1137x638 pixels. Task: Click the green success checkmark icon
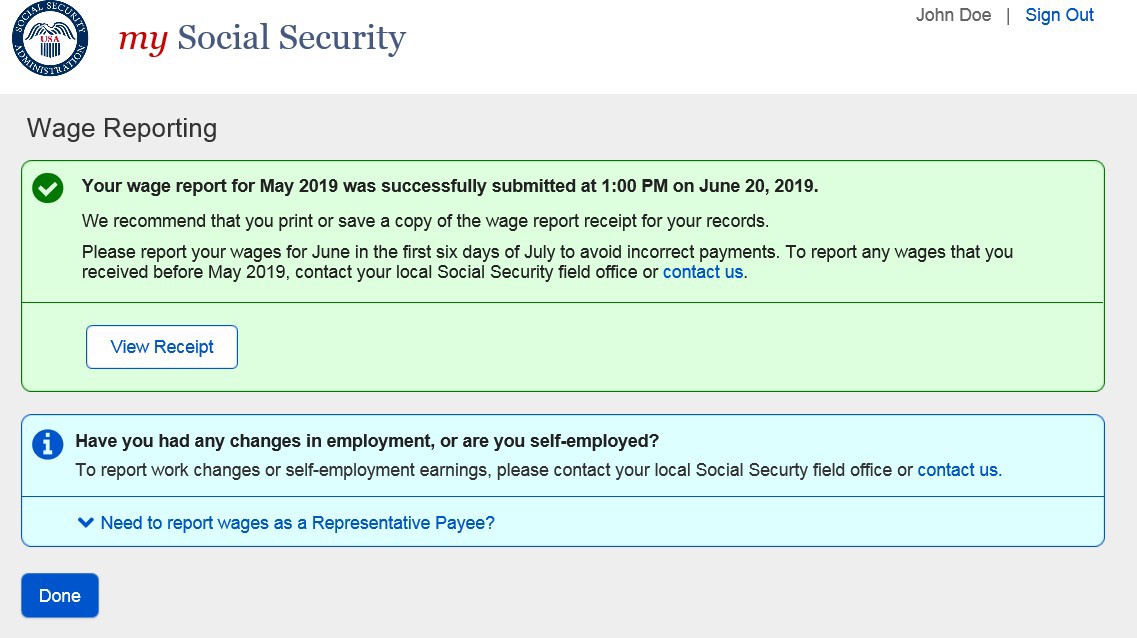click(x=47, y=188)
